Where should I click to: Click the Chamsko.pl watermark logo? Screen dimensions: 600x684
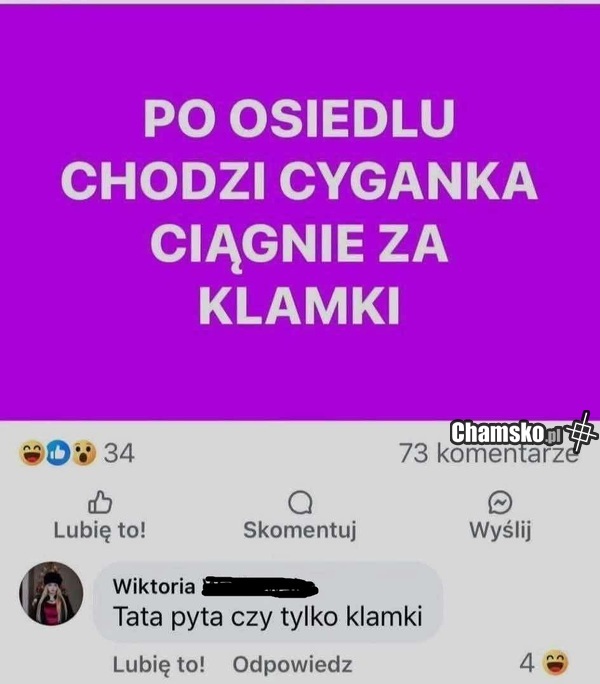coord(505,432)
